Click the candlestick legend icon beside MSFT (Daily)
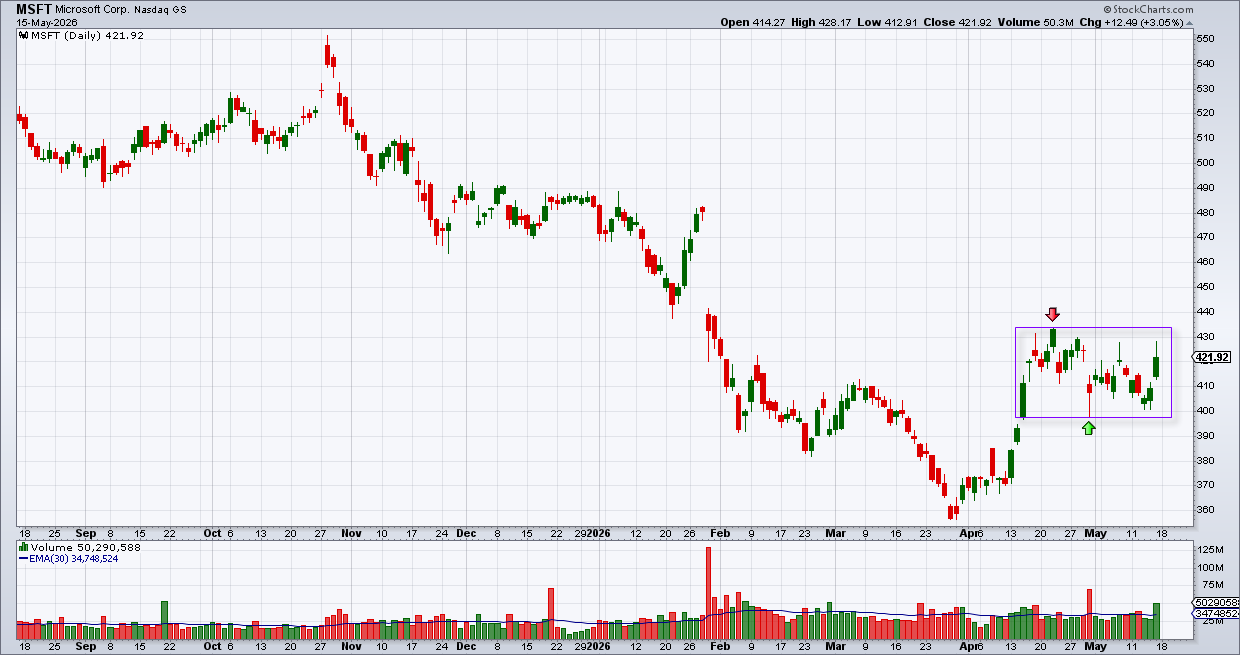This screenshot has width=1240, height=655. 25,37
